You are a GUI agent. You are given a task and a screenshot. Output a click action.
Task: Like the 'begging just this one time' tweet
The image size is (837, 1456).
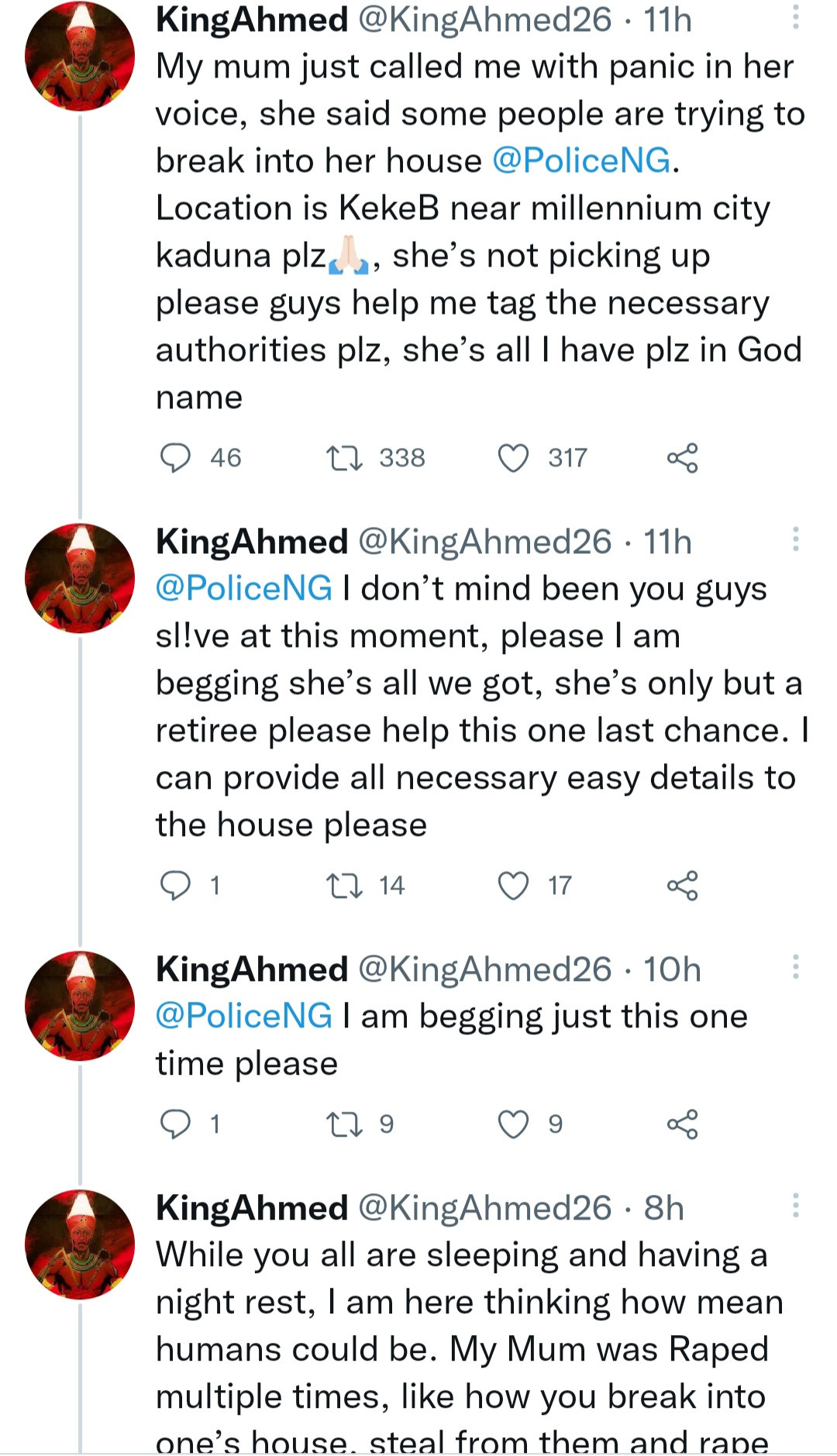pos(513,1124)
